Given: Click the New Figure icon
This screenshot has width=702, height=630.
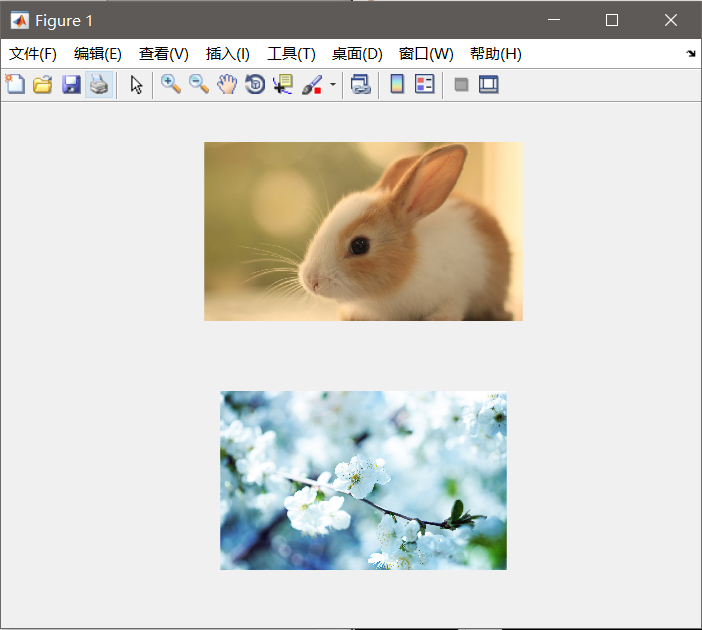Looking at the screenshot, I should pyautogui.click(x=15, y=84).
